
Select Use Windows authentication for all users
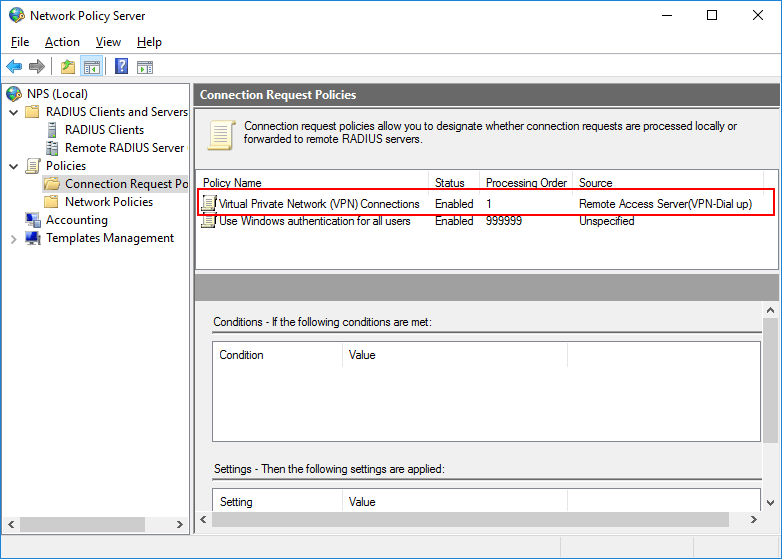[x=315, y=220]
